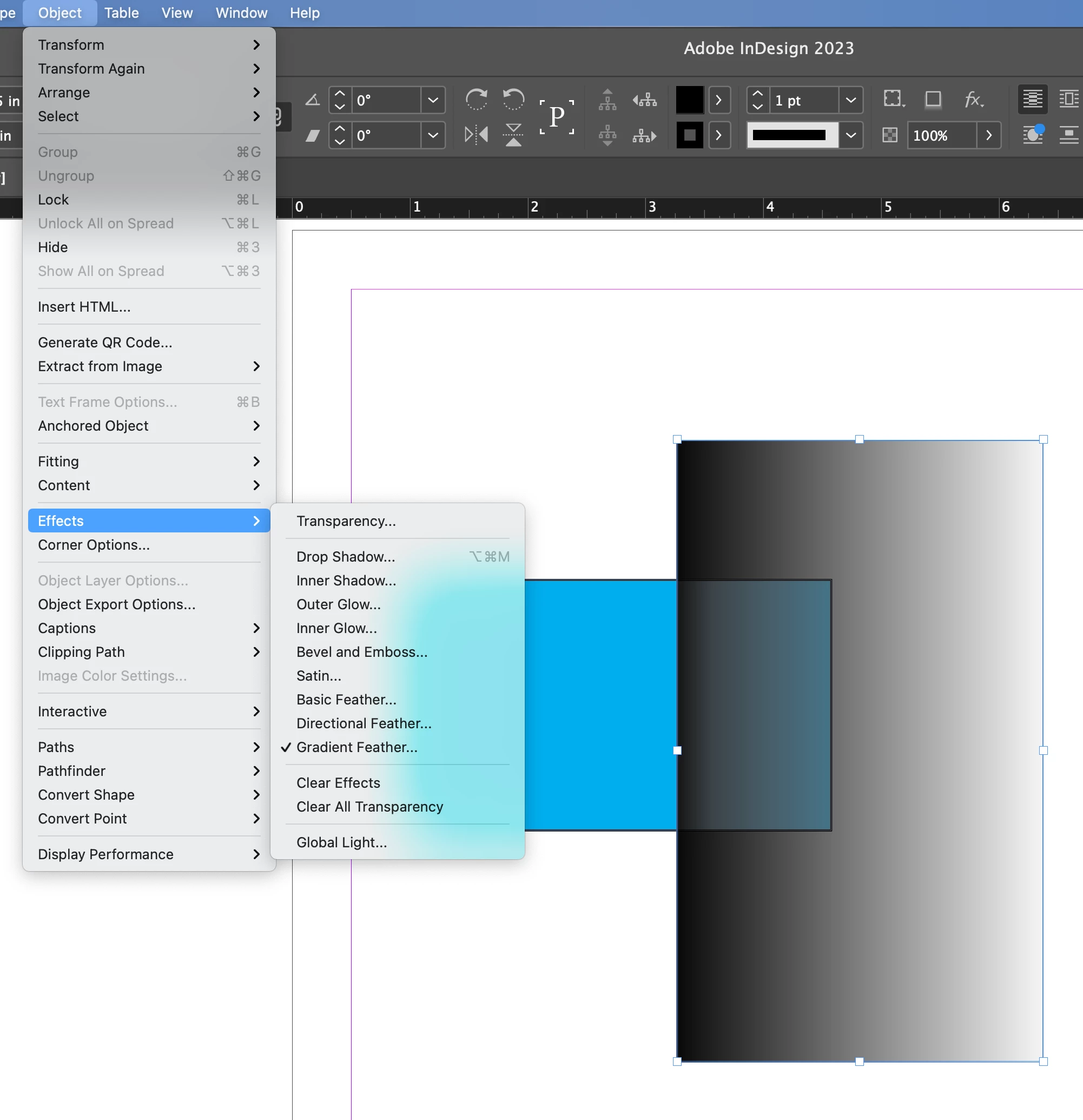Image resolution: width=1083 pixels, height=1120 pixels.
Task: Open stroke weight 1 pt dropdown
Action: point(850,101)
